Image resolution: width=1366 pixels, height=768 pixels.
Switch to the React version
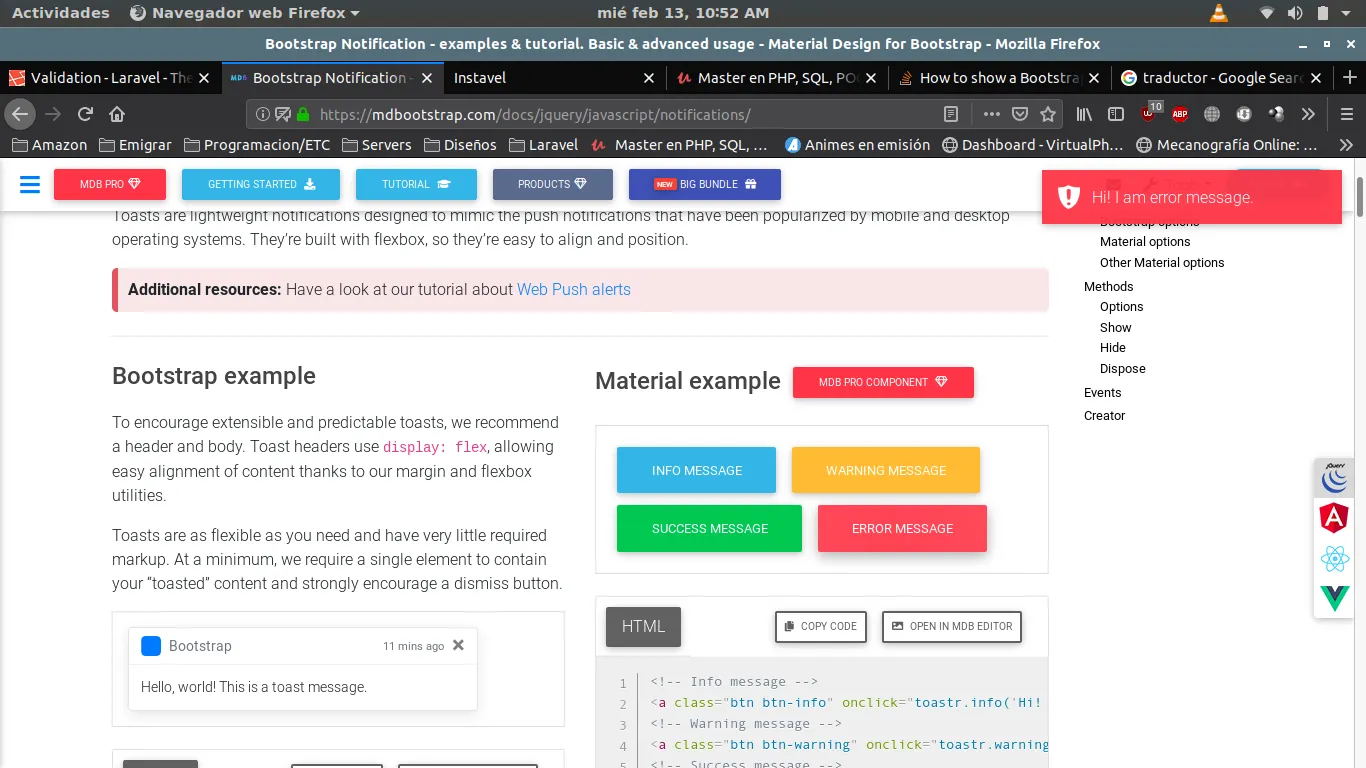tap(1334, 558)
